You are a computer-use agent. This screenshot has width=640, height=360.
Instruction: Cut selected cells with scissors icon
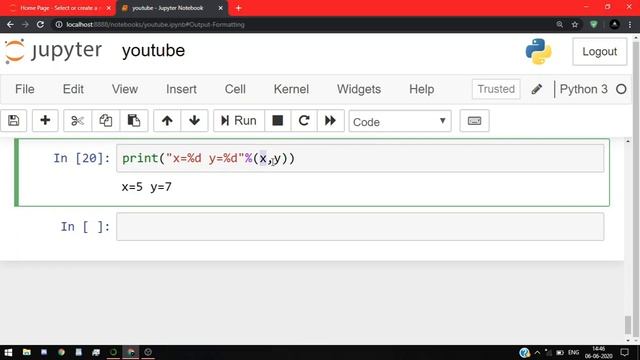pos(77,121)
